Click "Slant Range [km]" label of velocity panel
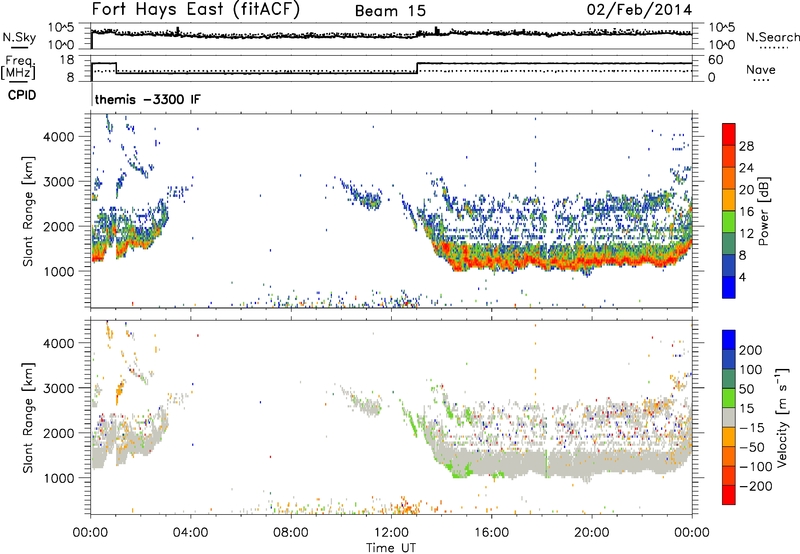Viewport: 800px width, 554px height. coord(28,418)
